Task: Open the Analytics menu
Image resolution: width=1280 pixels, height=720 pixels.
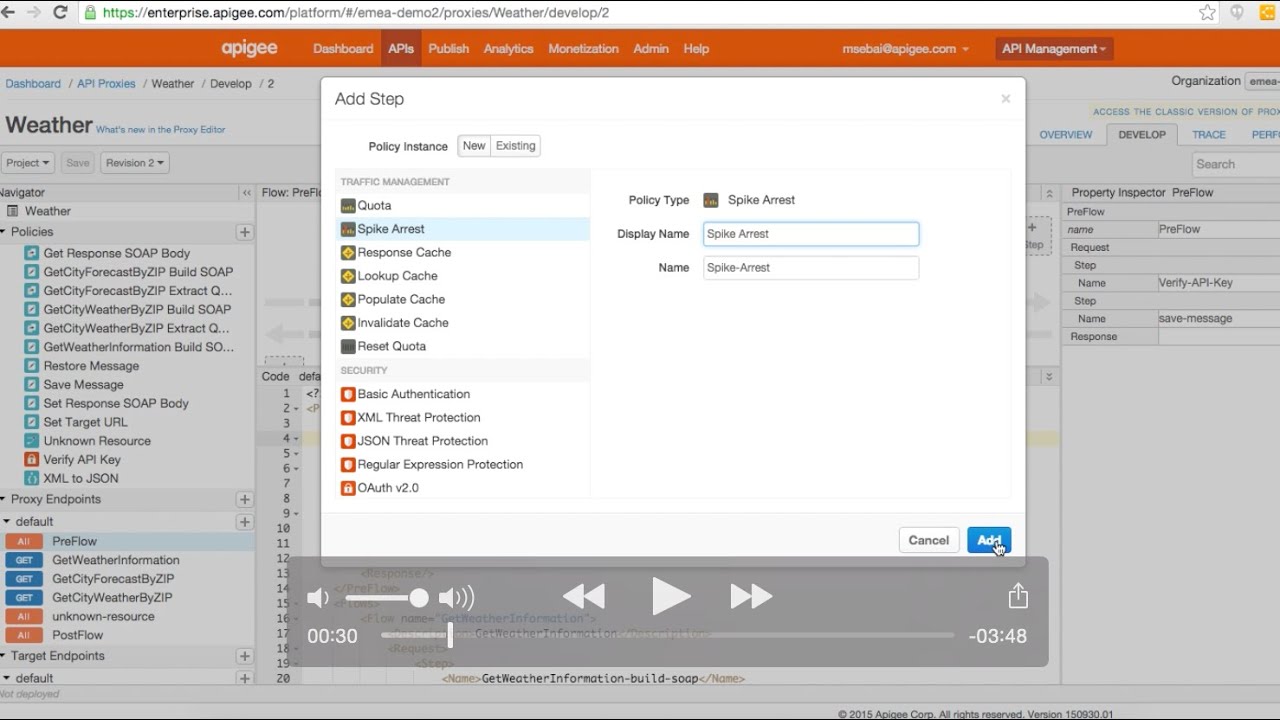Action: (x=509, y=49)
